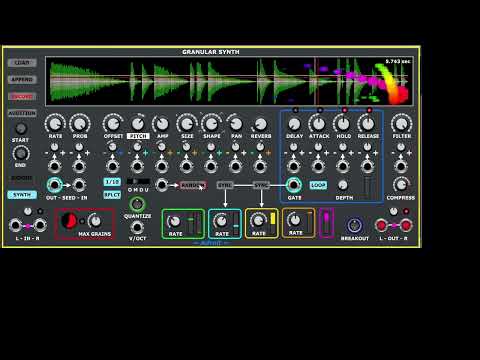The height and width of the screenshot is (360, 480).
Task: Click the cyan button above SPLCT
Action: pos(112,182)
